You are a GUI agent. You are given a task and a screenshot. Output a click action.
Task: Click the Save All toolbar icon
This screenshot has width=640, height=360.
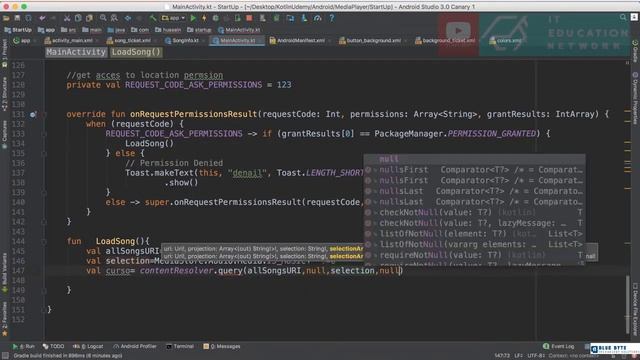click(x=17, y=18)
